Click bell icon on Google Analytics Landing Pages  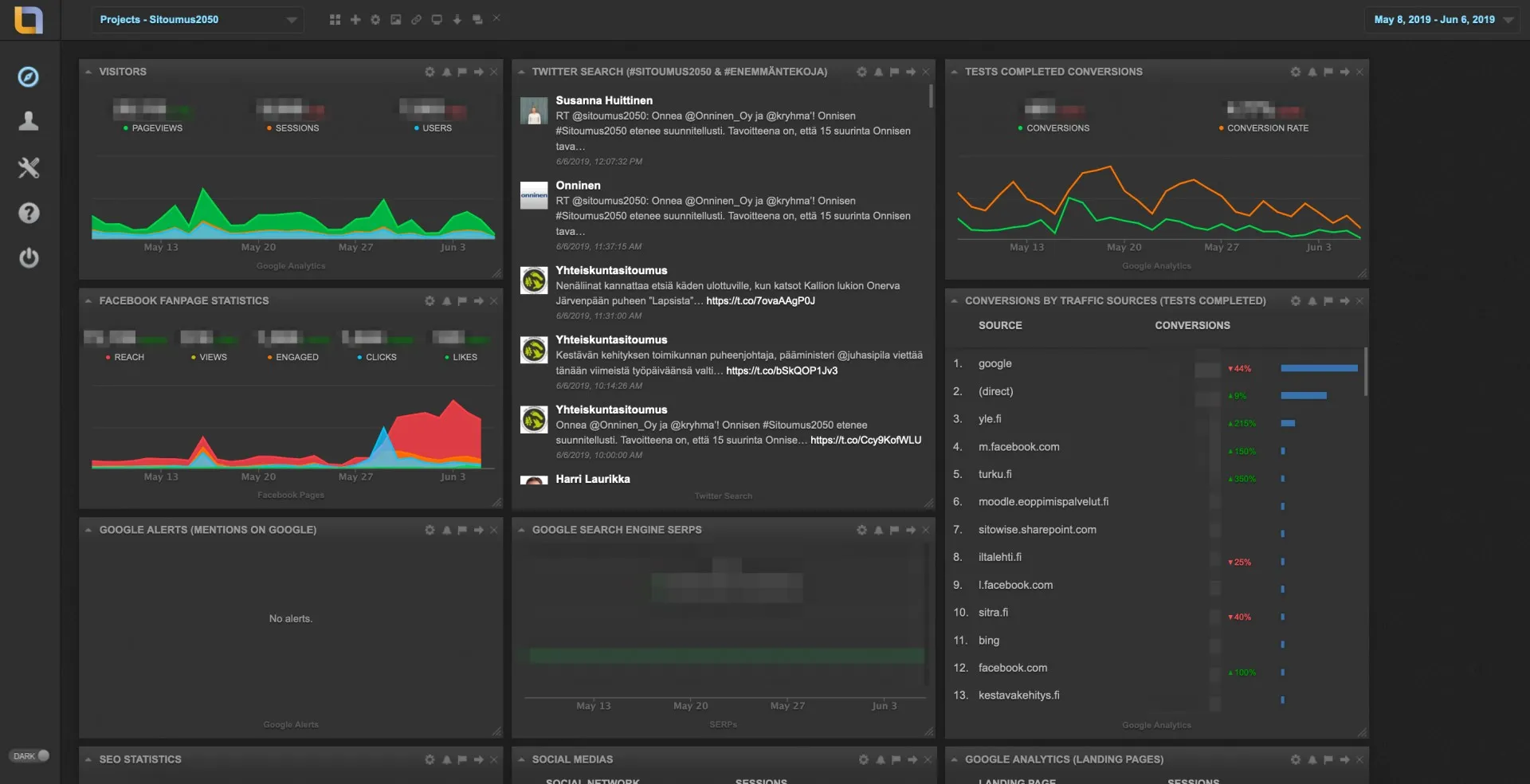pyautogui.click(x=1312, y=759)
